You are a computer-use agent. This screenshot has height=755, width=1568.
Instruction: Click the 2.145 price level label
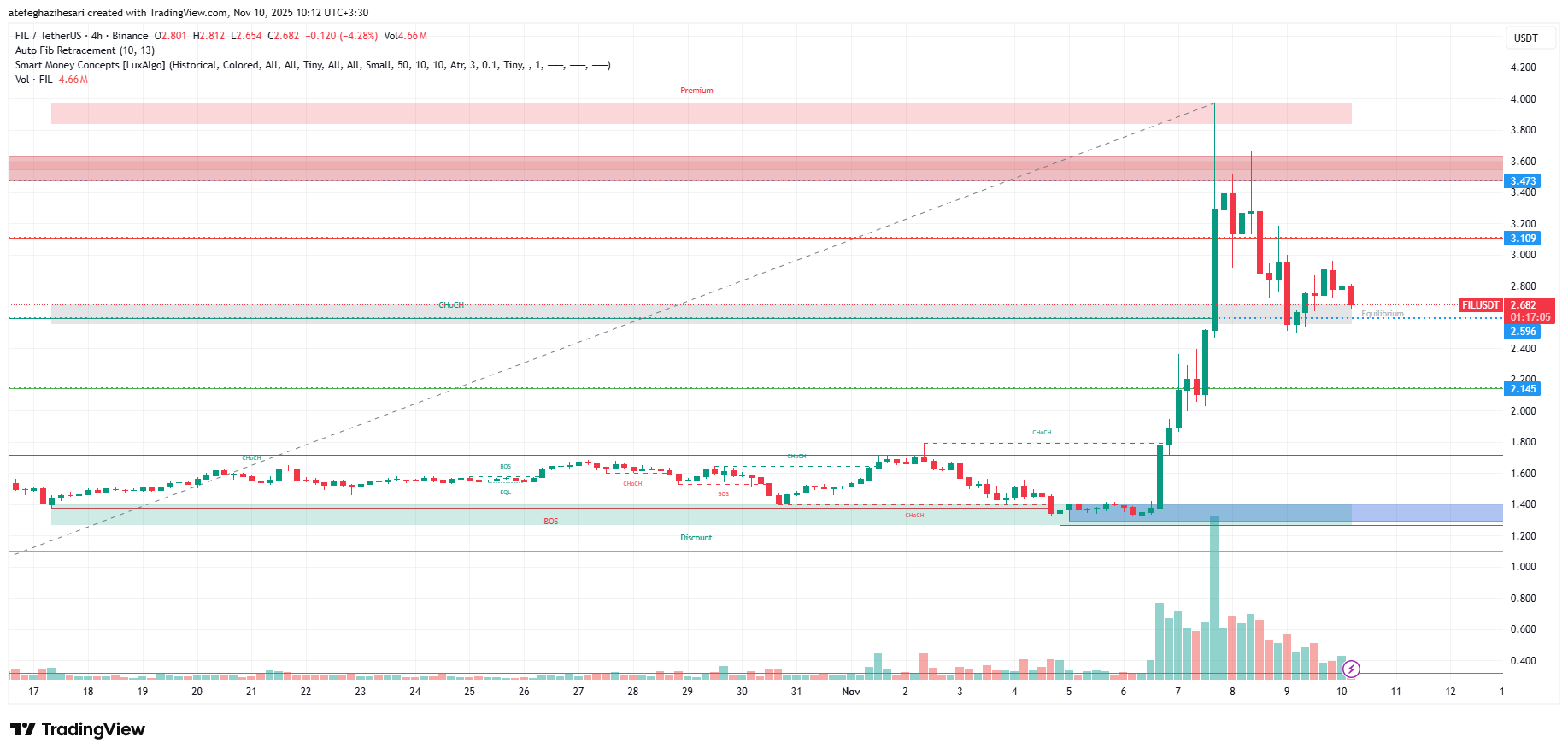pos(1523,389)
